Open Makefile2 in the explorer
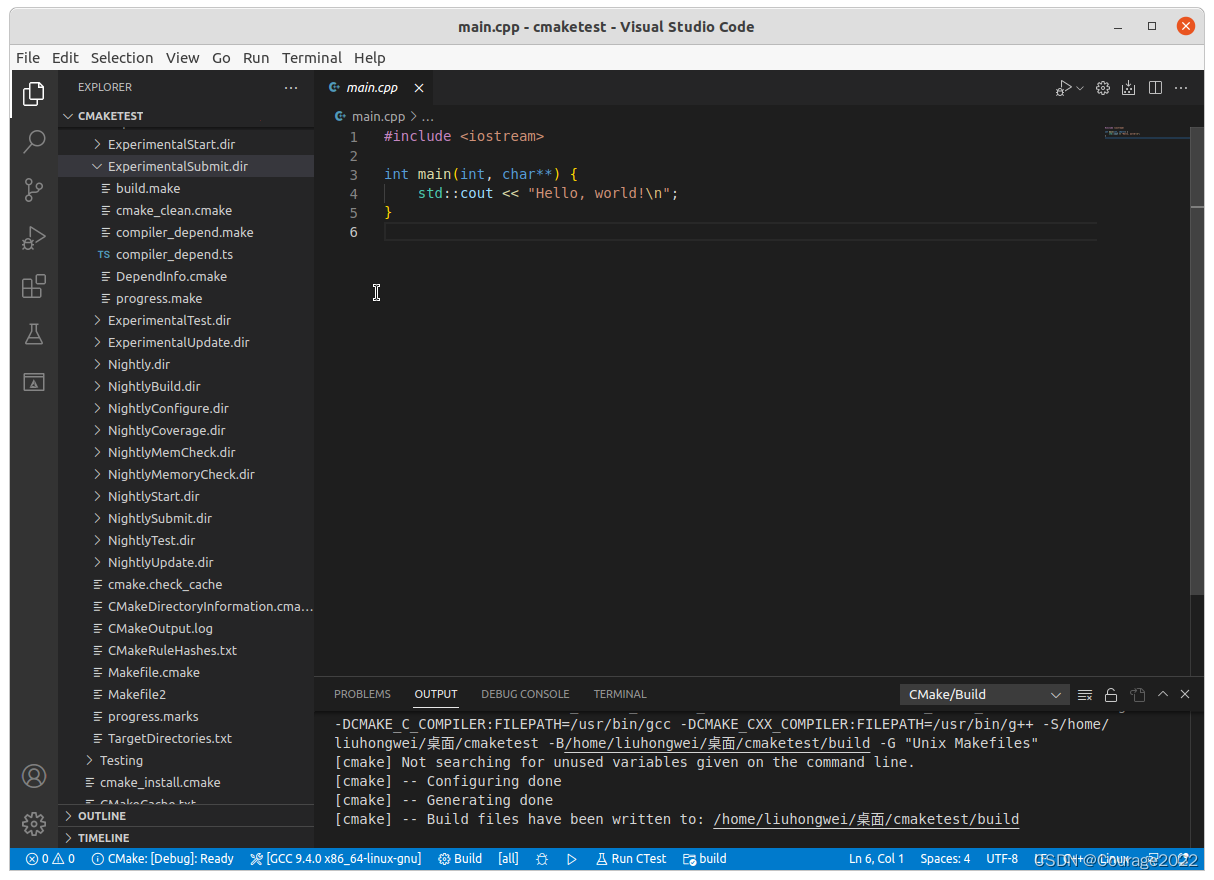Screen dimensions: 1214x880 tap(186, 695)
